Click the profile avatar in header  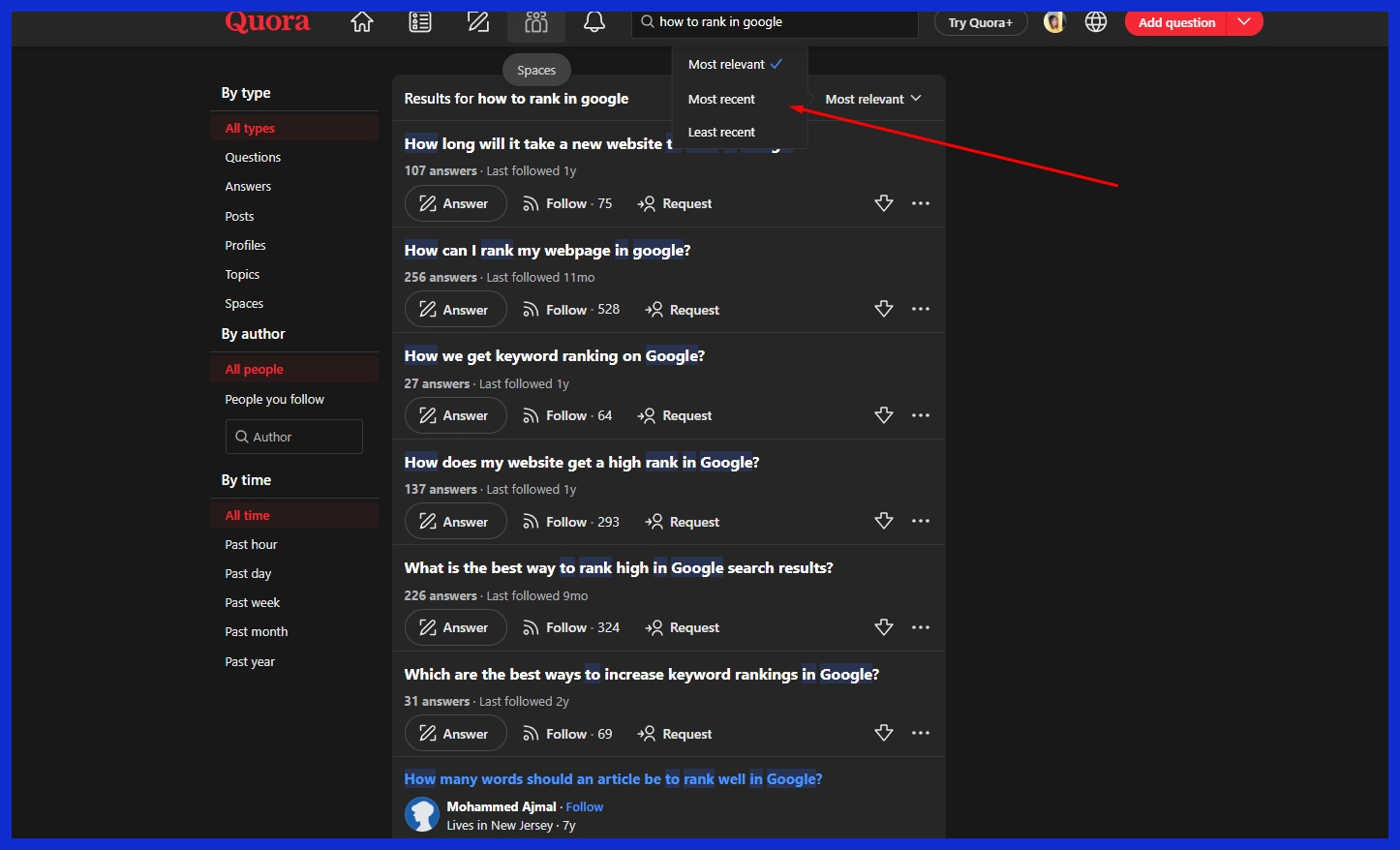(x=1054, y=22)
